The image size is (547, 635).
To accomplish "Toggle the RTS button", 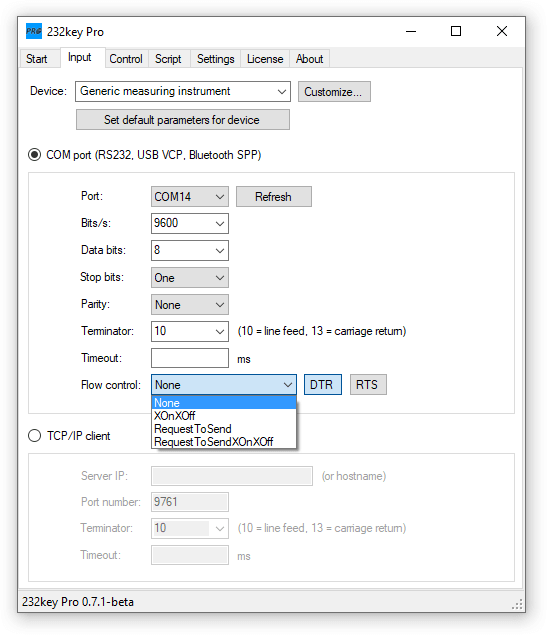I will point(368,384).
